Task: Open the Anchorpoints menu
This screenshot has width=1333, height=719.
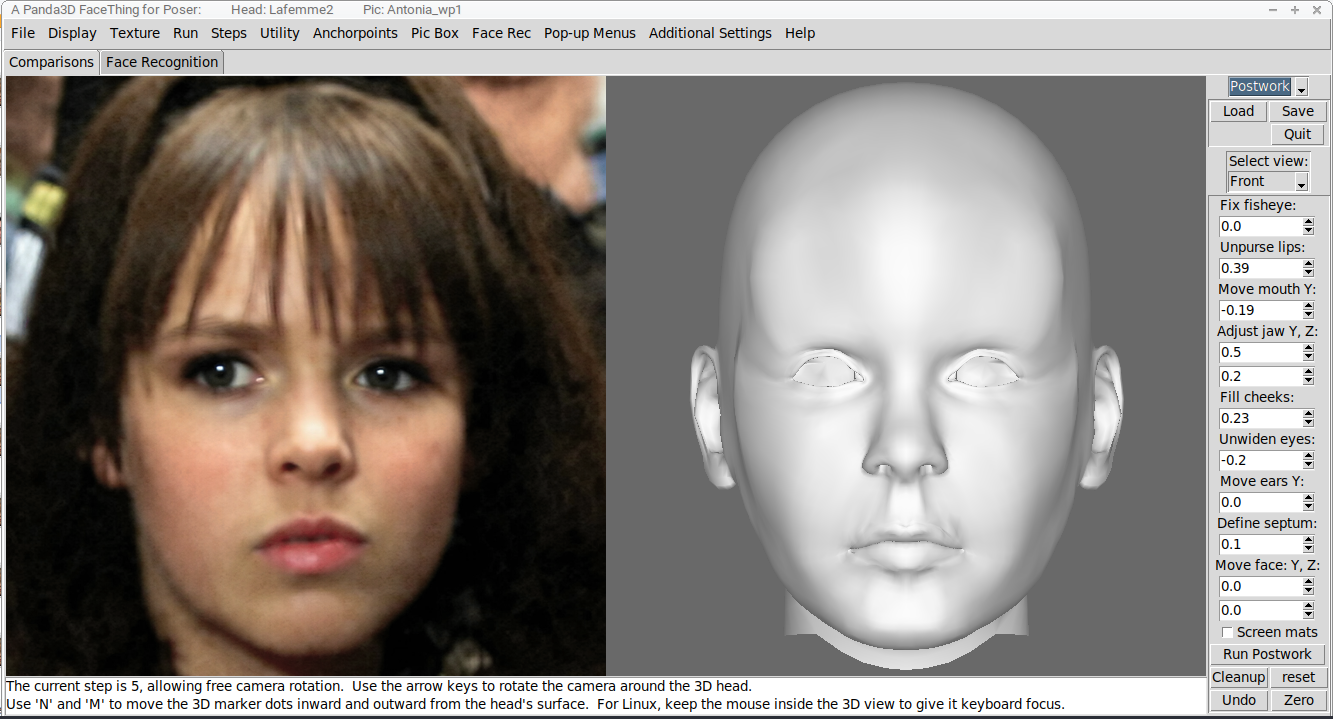Action: pos(355,33)
